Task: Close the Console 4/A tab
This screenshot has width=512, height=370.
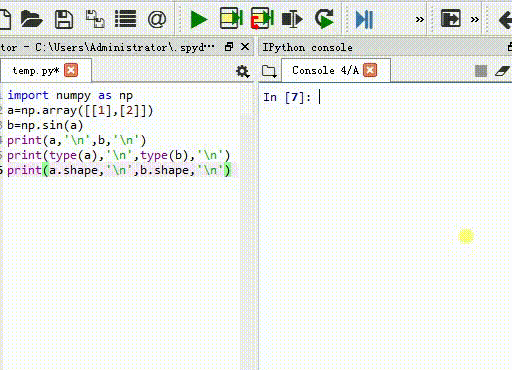Action: (x=370, y=70)
